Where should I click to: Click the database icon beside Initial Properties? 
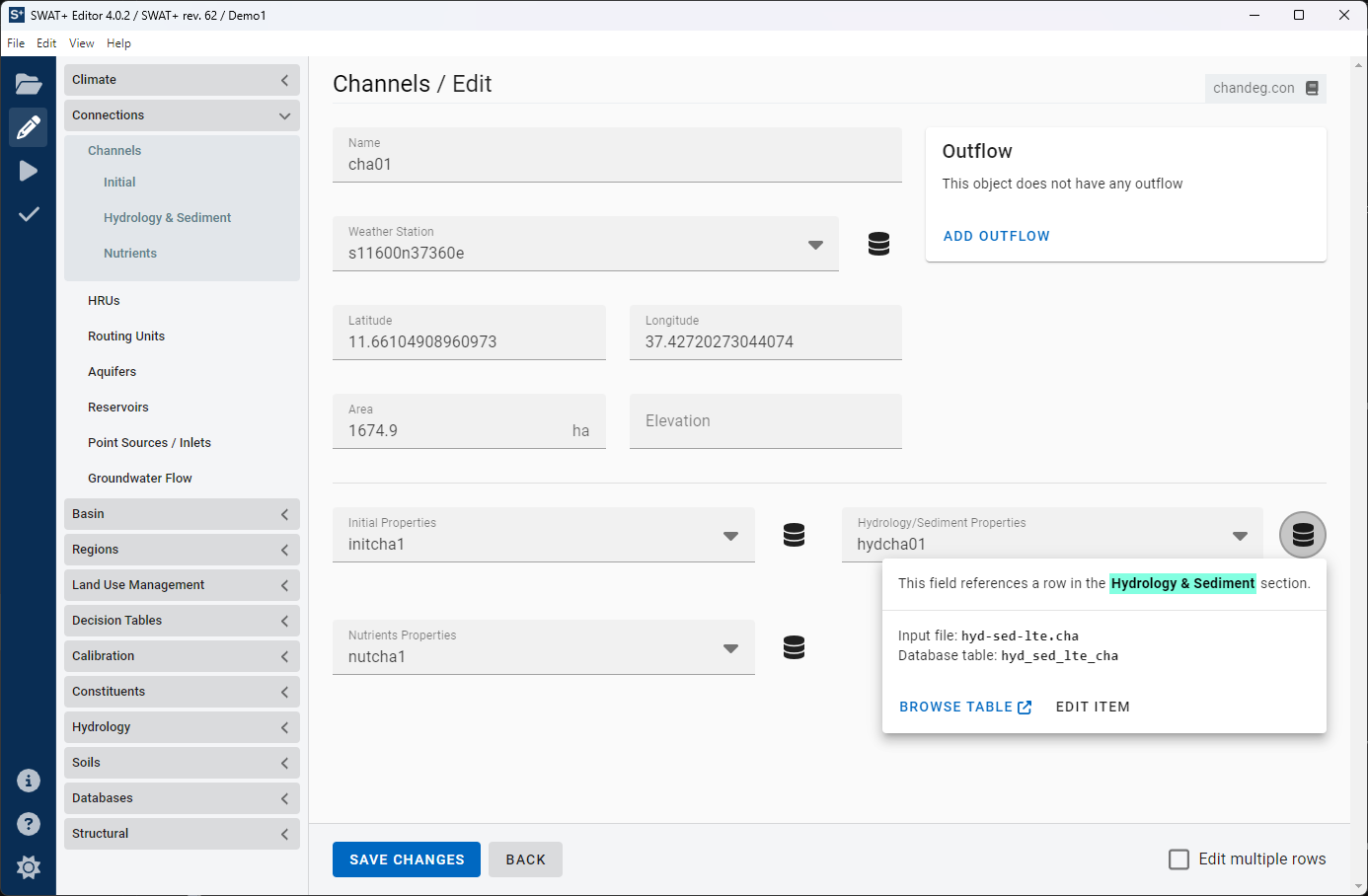pyautogui.click(x=795, y=535)
